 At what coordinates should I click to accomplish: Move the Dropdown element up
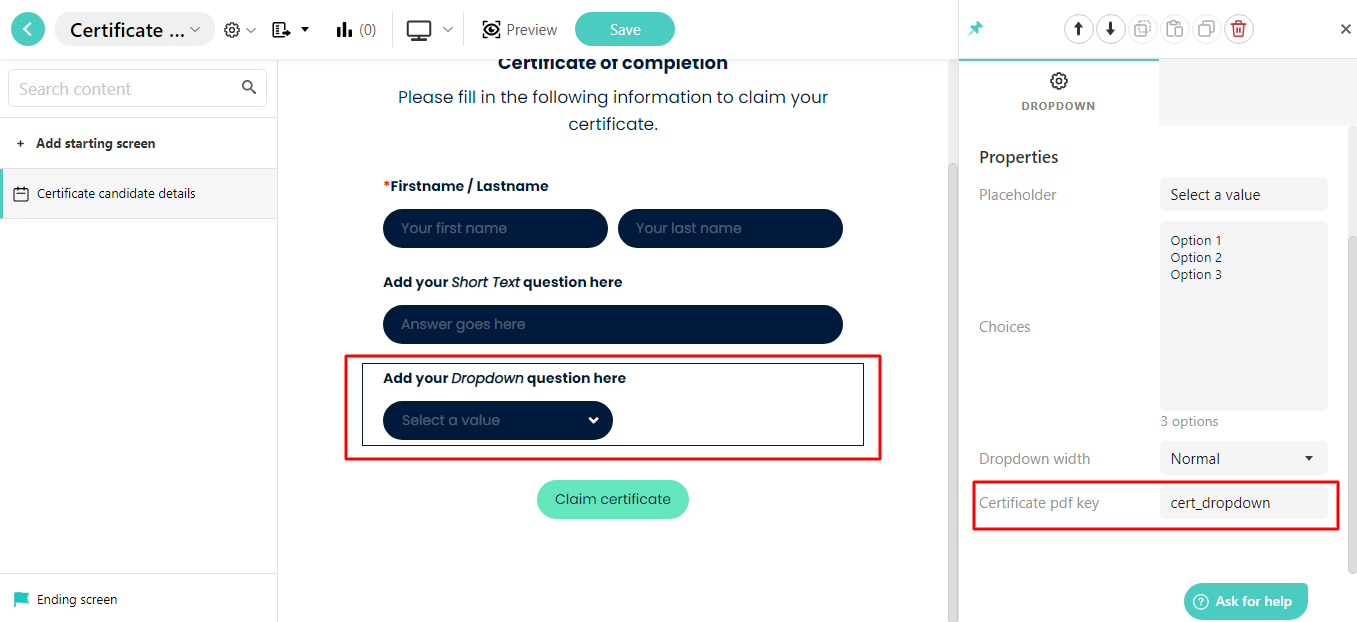click(x=1078, y=29)
